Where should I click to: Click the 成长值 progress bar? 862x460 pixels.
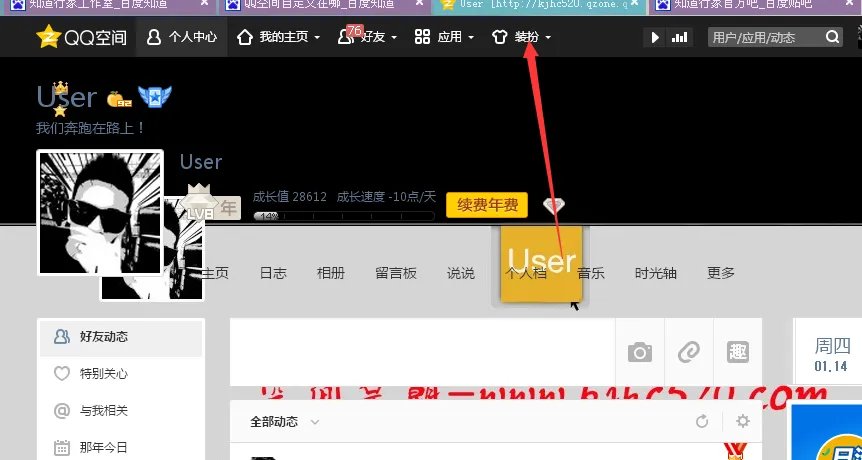coord(344,216)
